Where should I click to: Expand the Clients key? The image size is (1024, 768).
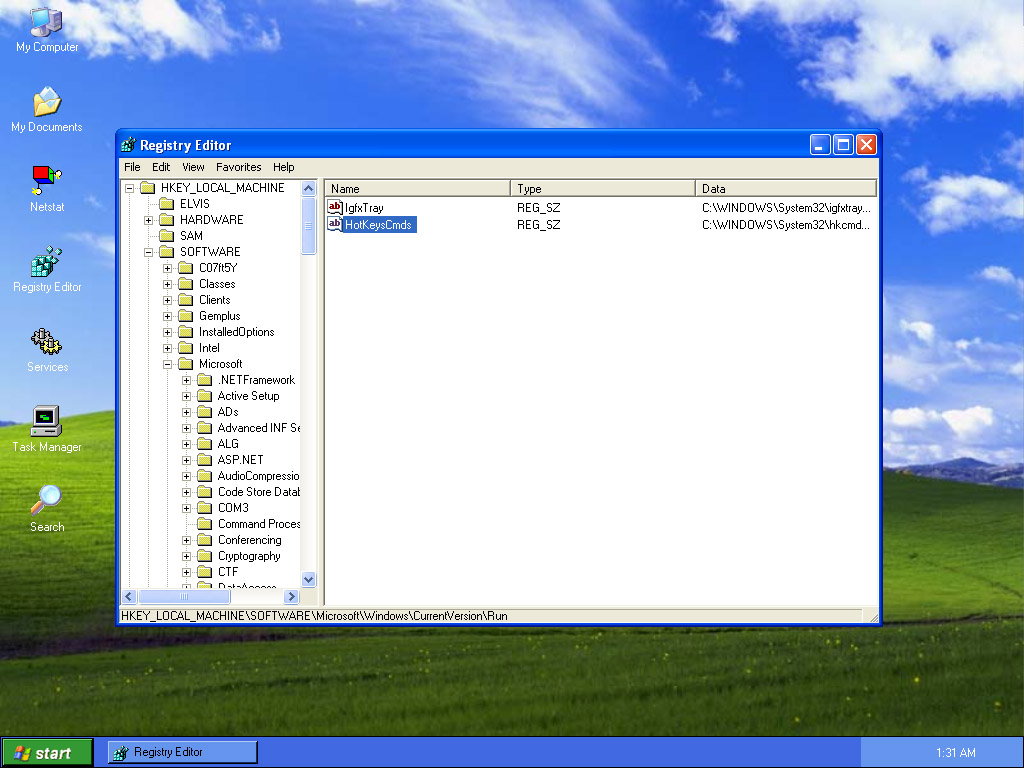click(167, 300)
